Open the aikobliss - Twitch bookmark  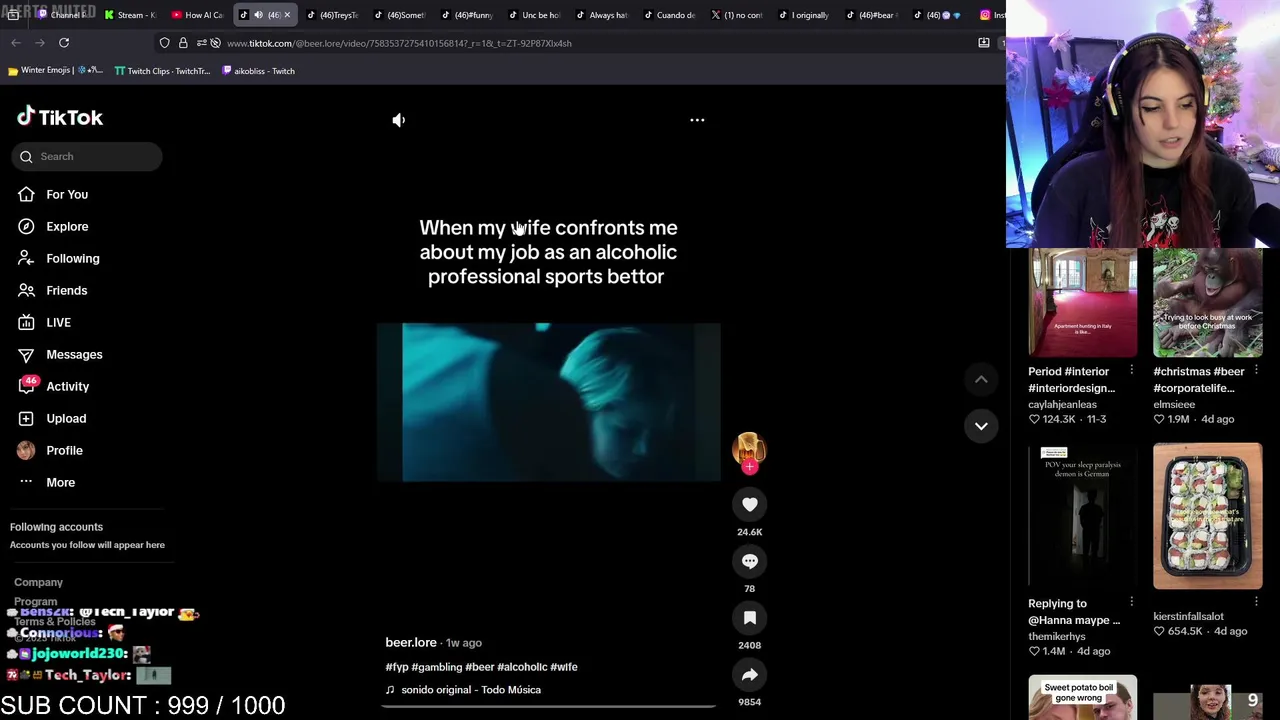click(x=258, y=71)
